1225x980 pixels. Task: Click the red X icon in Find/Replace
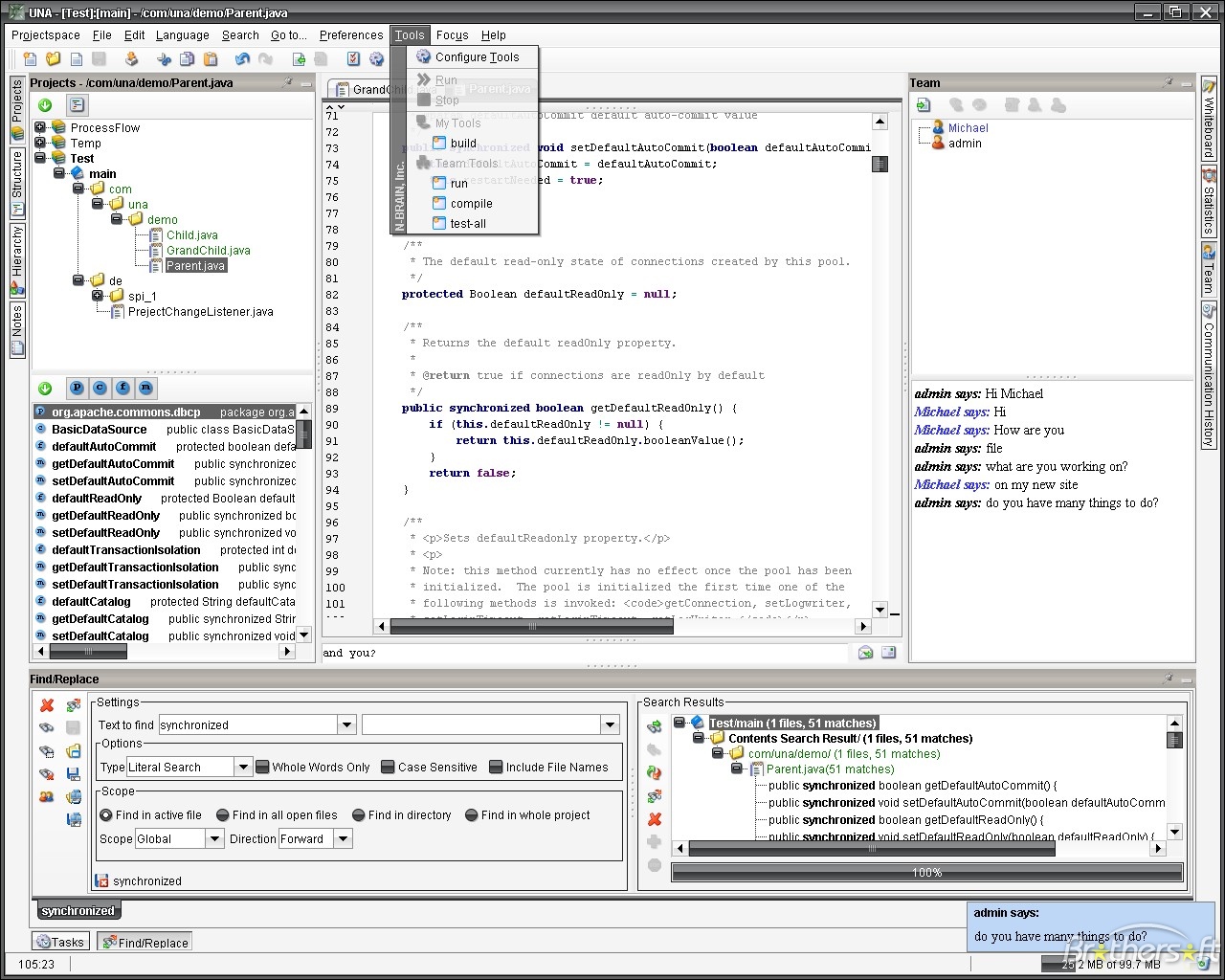tap(47, 705)
